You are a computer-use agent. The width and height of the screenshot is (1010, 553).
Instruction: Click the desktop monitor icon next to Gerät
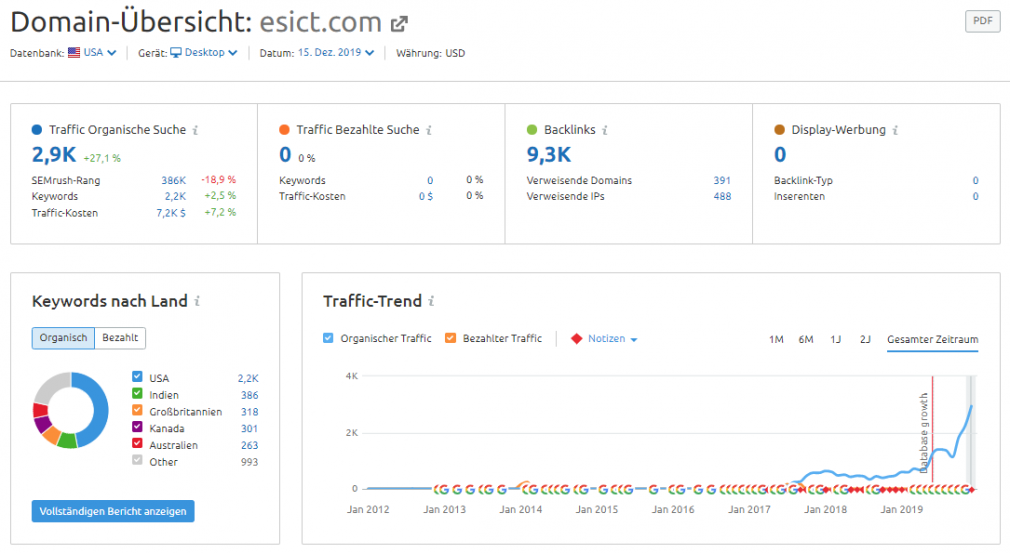176,53
